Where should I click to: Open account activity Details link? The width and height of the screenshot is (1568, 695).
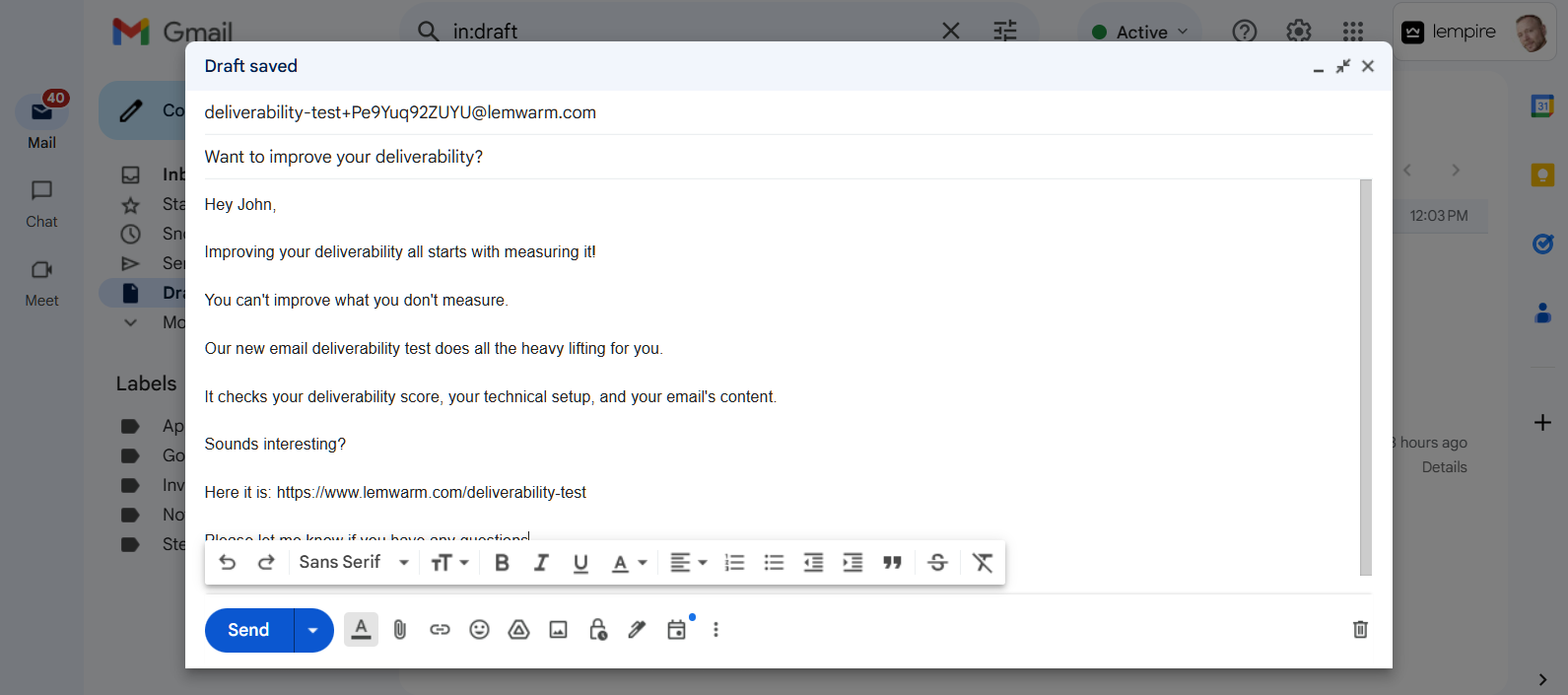tap(1445, 467)
